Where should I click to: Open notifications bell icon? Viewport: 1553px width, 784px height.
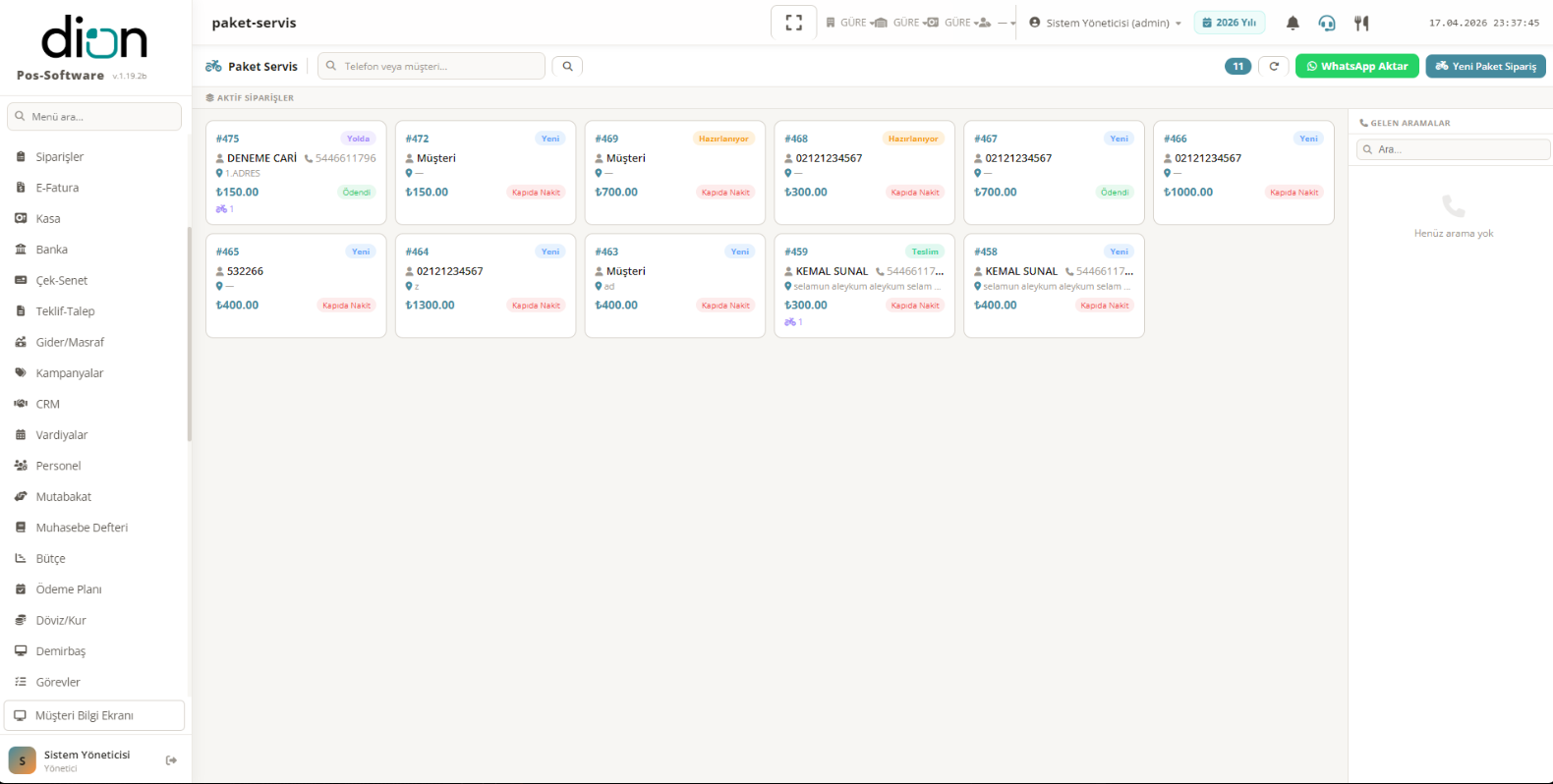[x=1293, y=23]
